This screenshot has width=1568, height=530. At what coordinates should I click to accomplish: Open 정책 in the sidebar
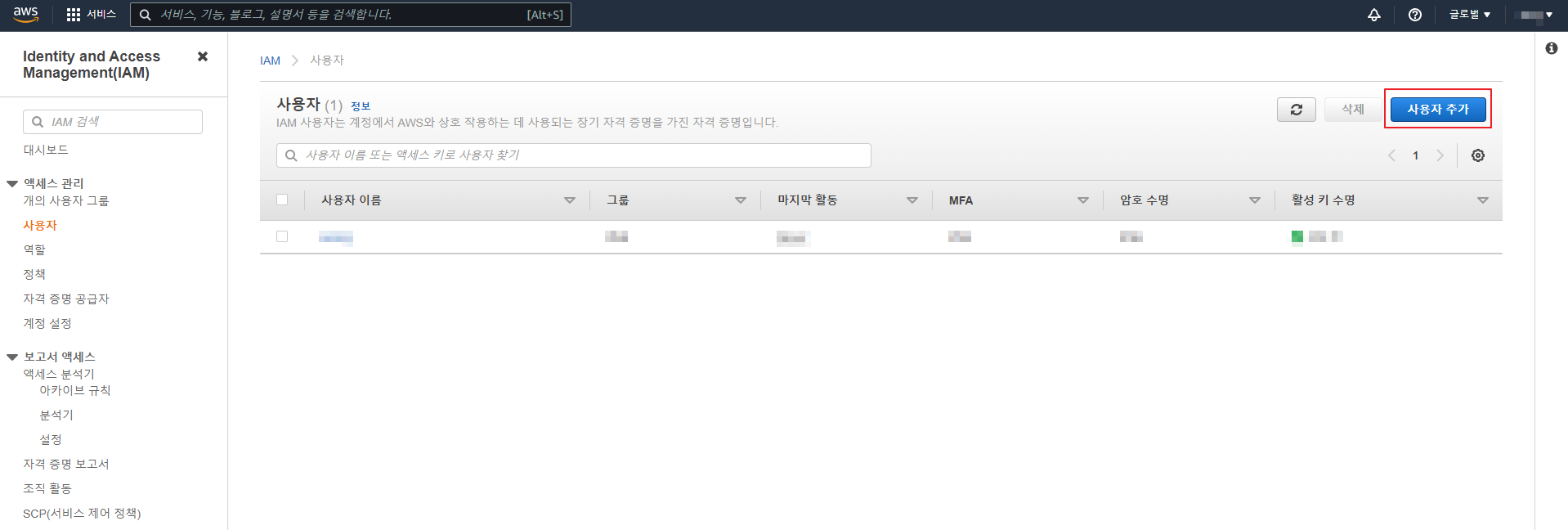(34, 274)
